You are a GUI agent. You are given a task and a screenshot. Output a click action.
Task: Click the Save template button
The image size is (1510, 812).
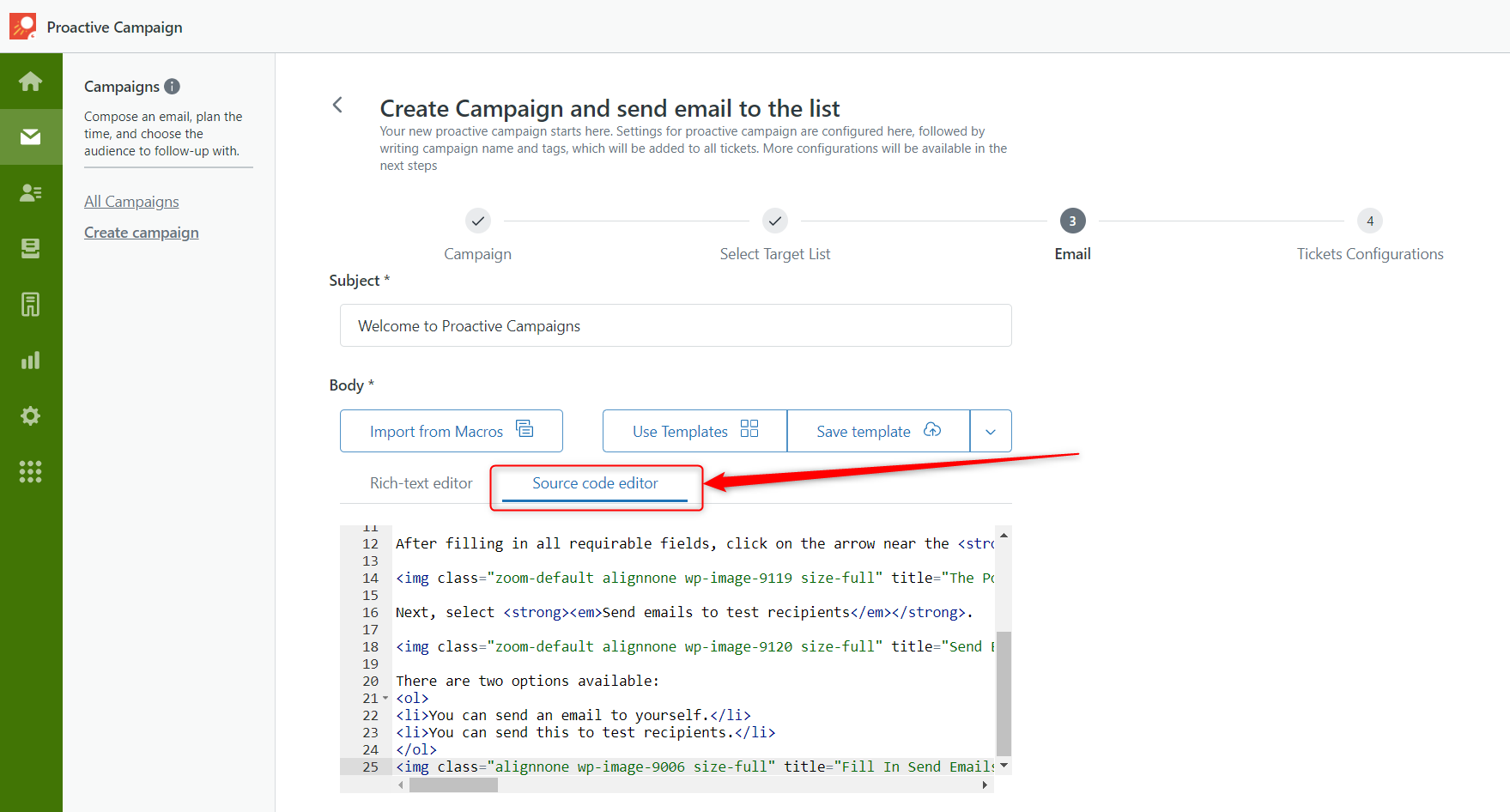(878, 431)
